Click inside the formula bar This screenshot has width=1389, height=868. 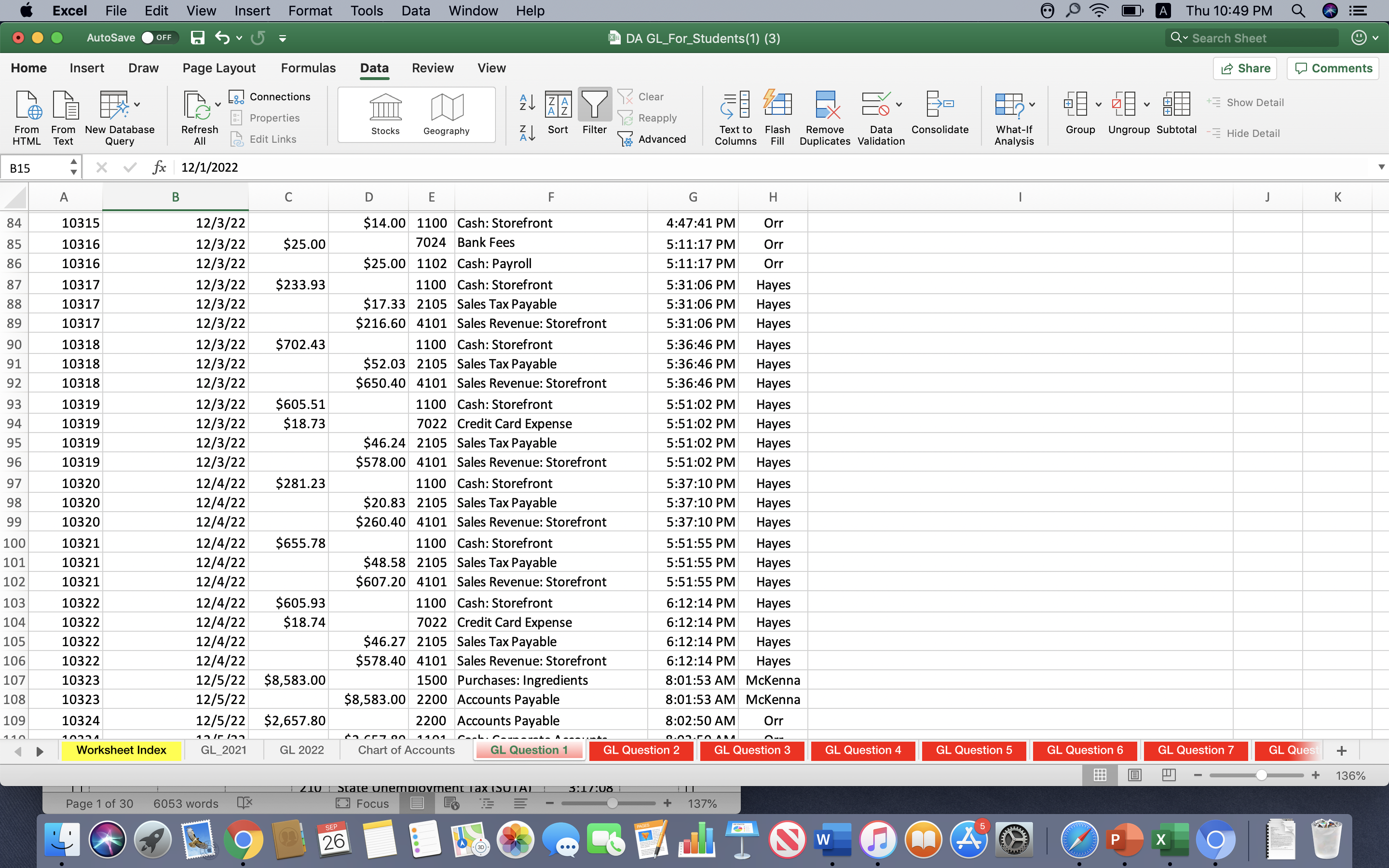[x=402, y=167]
